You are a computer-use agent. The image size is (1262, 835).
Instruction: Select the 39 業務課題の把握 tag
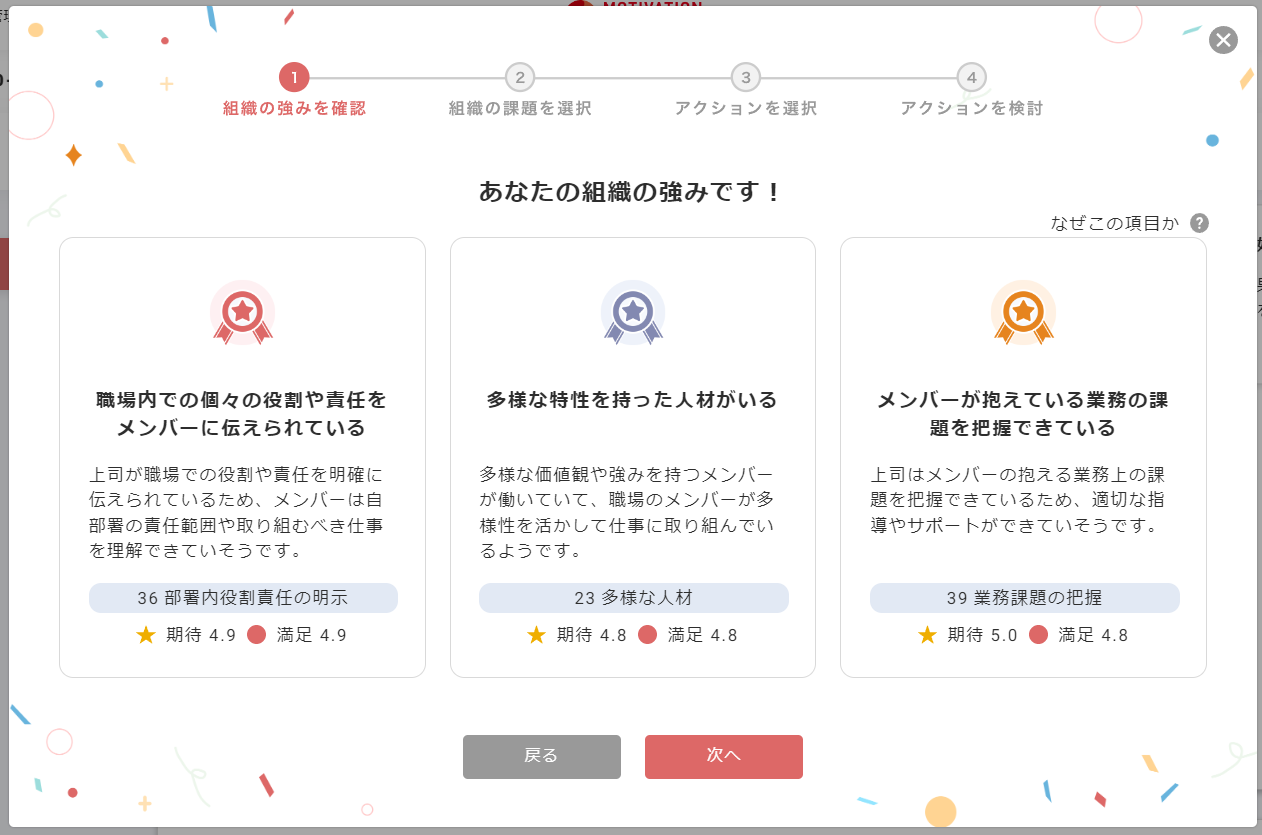point(1024,598)
